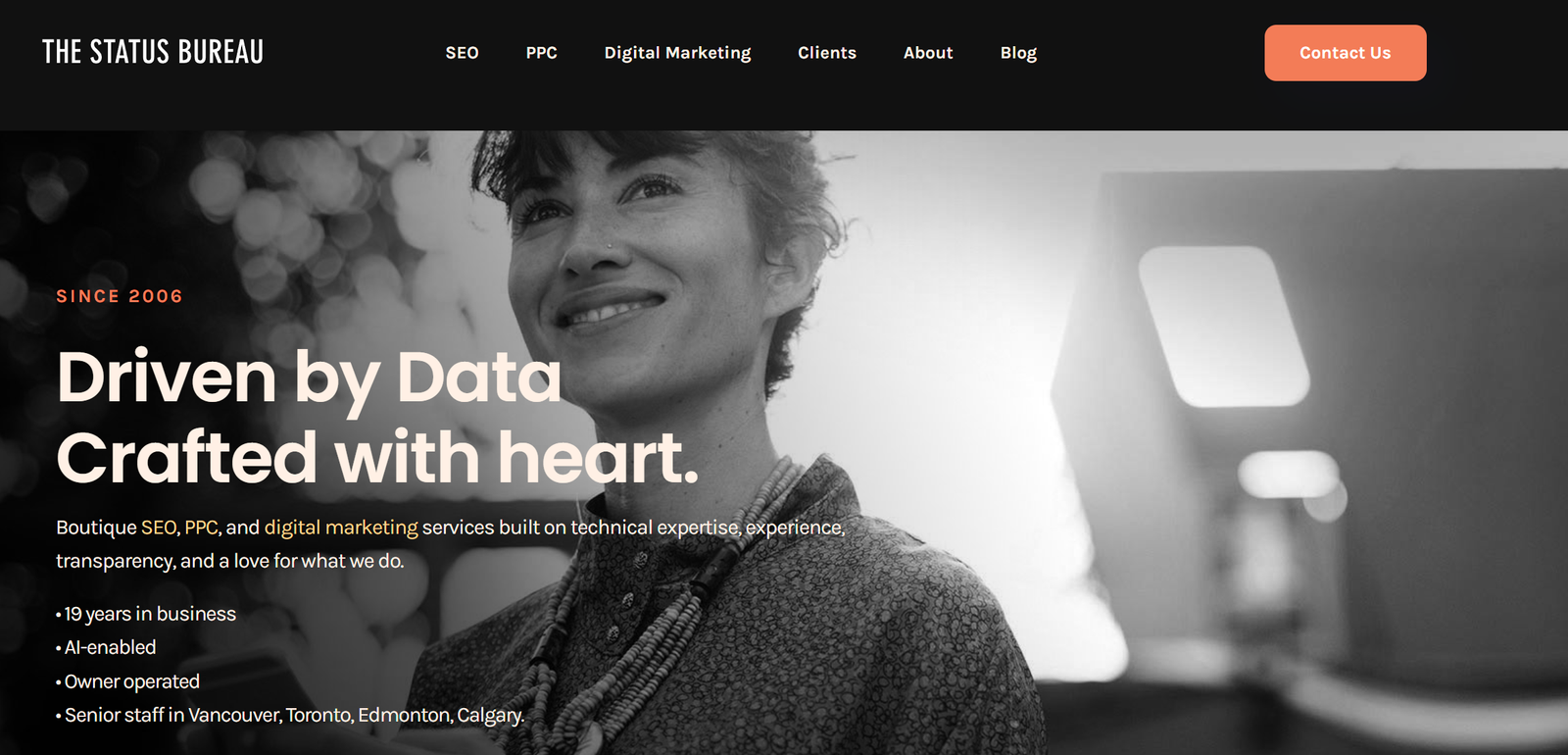Screen dimensions: 1568x755
Task: Open the PPC navigation menu item
Action: (x=541, y=53)
